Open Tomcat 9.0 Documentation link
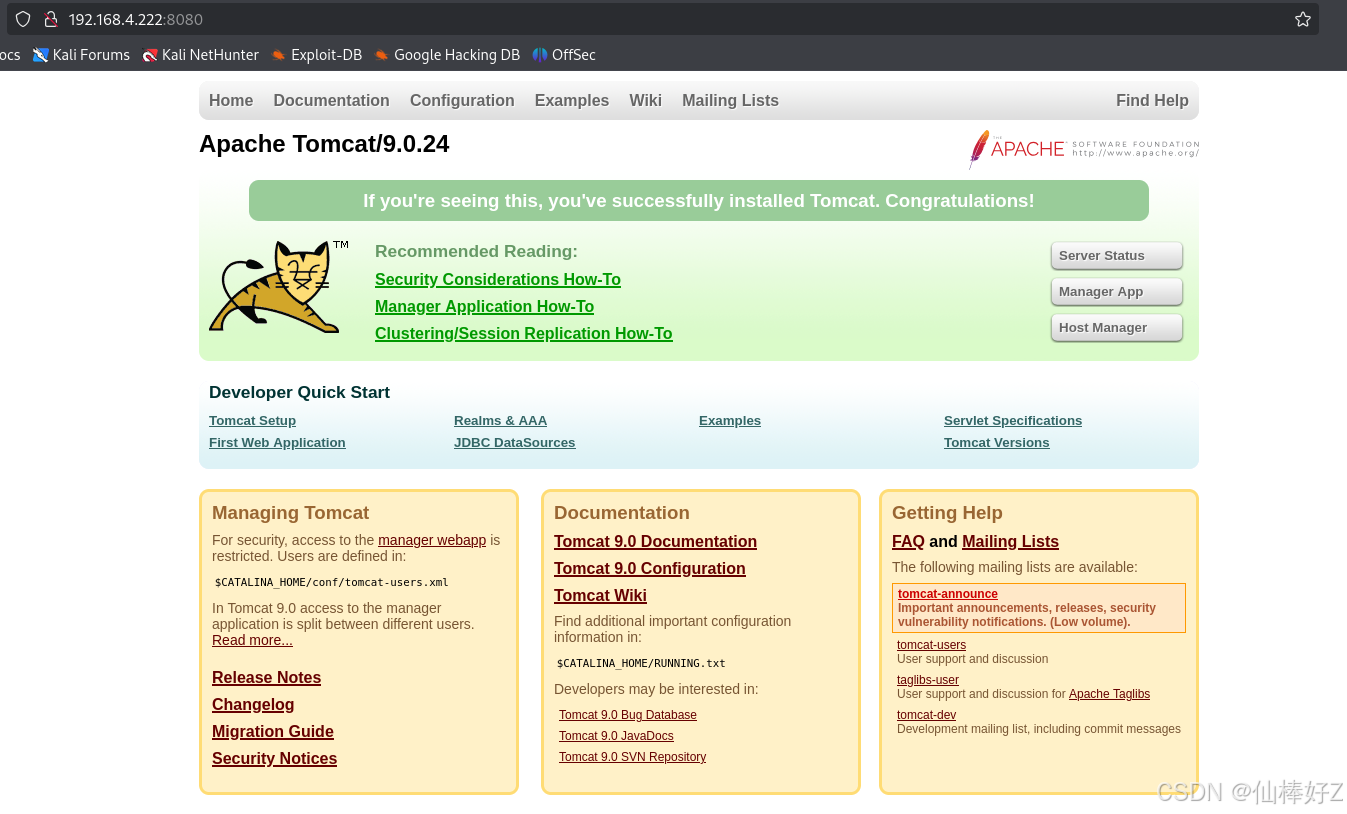Image resolution: width=1347 pixels, height=814 pixels. [x=655, y=542]
